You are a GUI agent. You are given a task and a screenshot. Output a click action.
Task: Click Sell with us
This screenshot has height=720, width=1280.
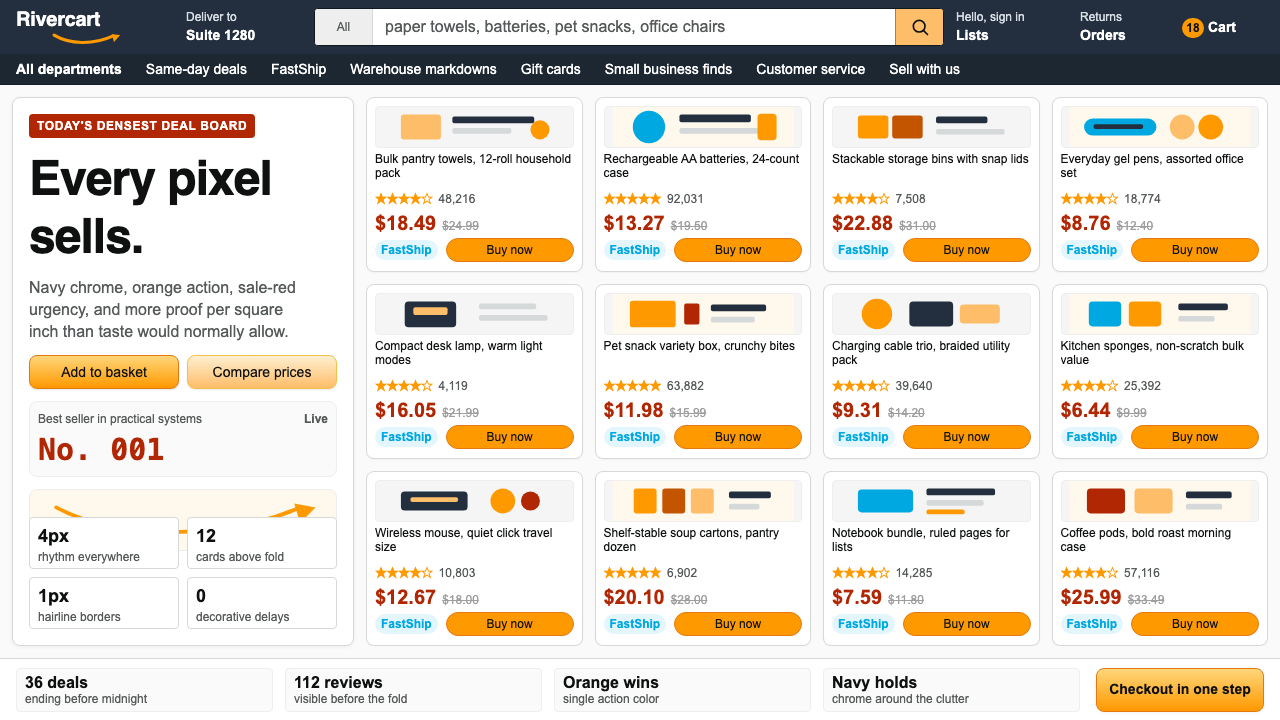[924, 69]
